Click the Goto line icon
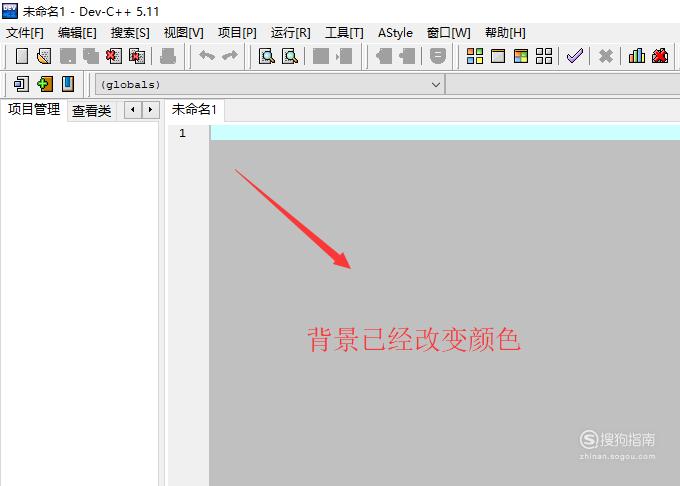 pos(344,56)
